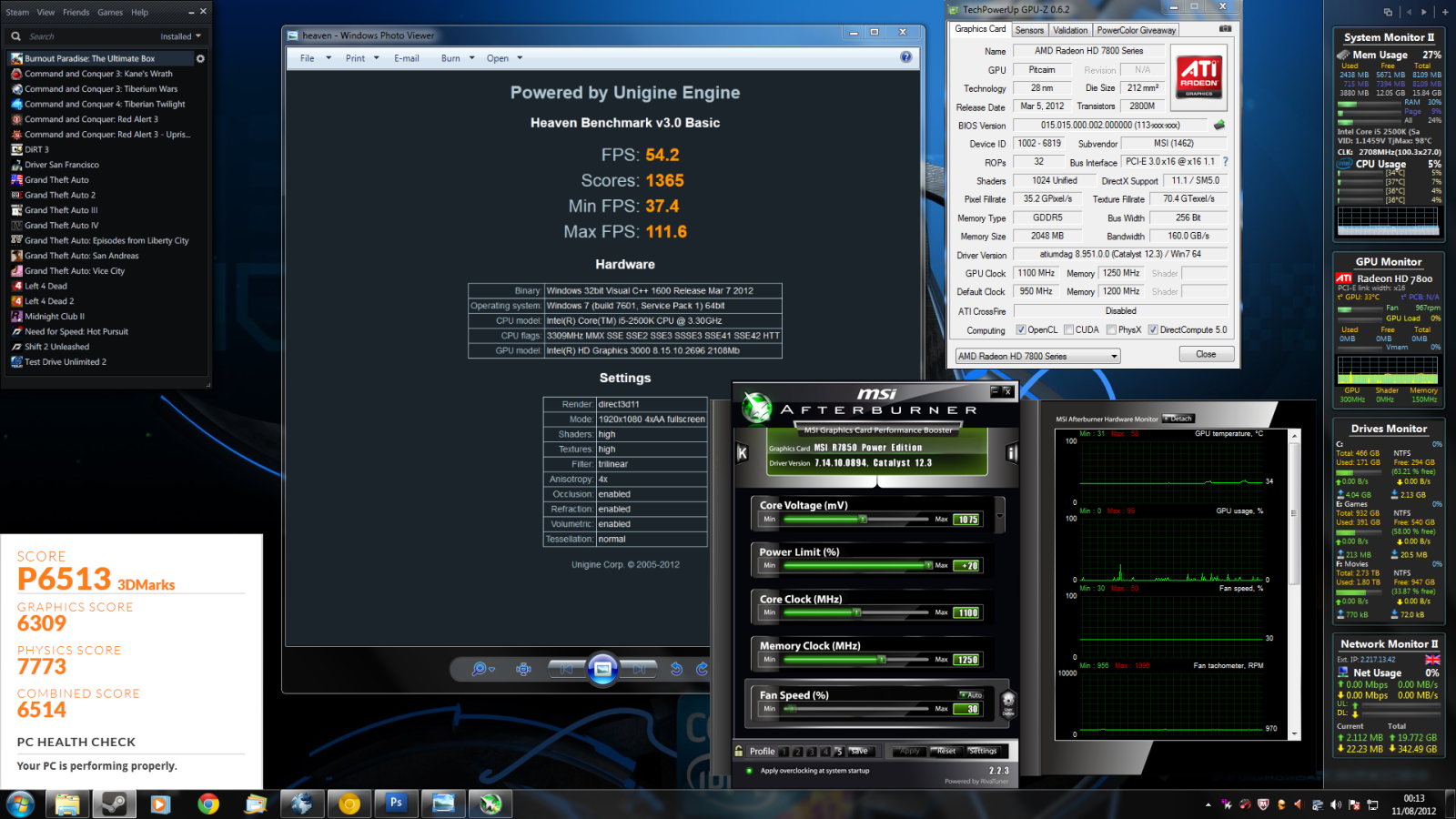The height and width of the screenshot is (819, 1456).
Task: Click the Windows Start orb
Action: pyautogui.click(x=20, y=804)
